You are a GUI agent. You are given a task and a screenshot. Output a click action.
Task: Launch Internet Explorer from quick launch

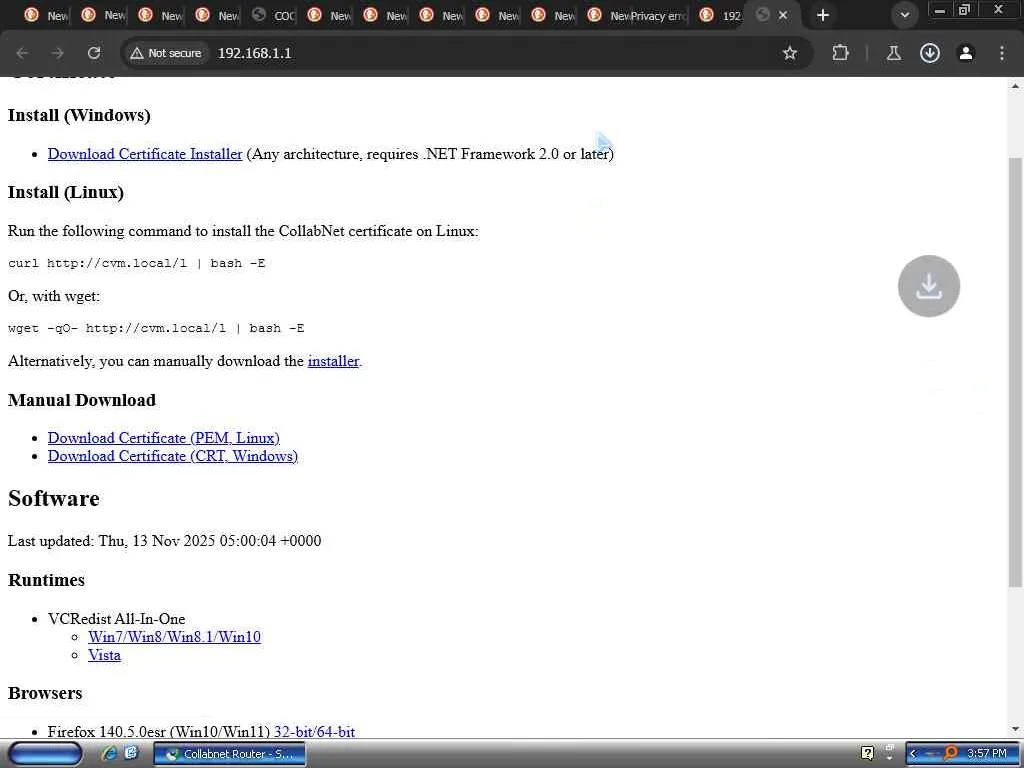[109, 754]
